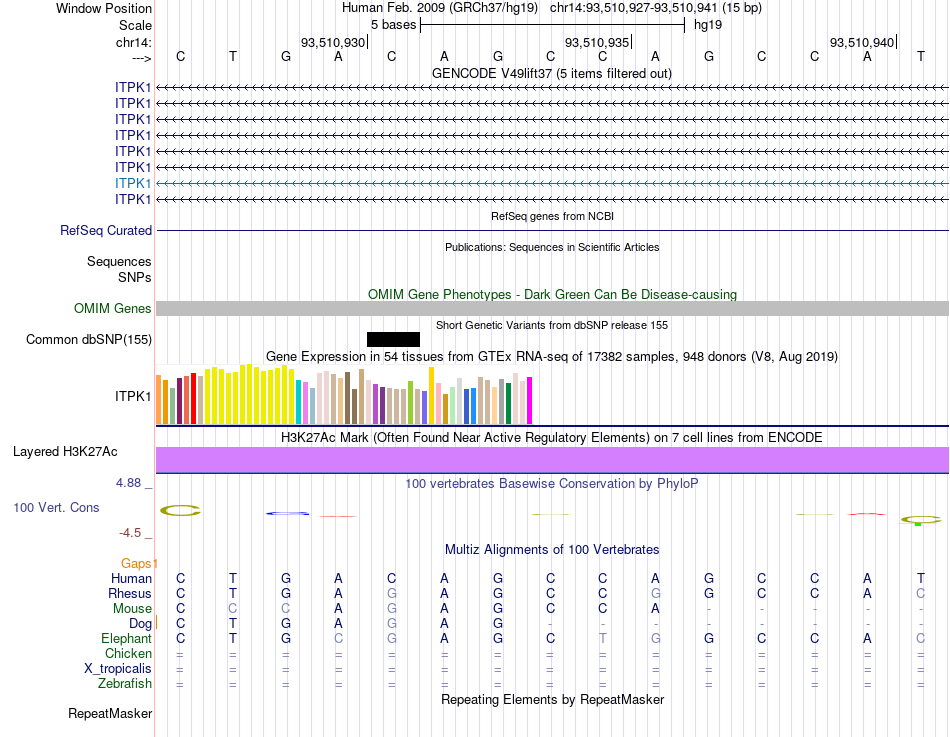Open 'Repeating Elements by RepeatMasker' title
The width and height of the screenshot is (950, 737).
(x=552, y=699)
